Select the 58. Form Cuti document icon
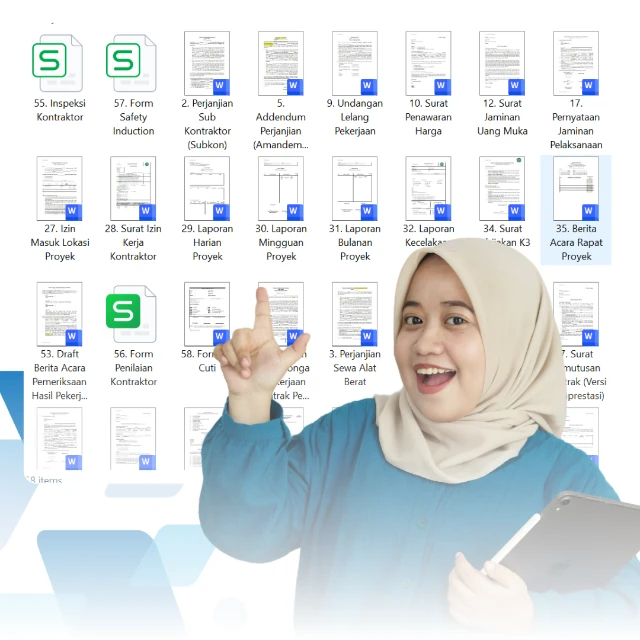 point(207,314)
